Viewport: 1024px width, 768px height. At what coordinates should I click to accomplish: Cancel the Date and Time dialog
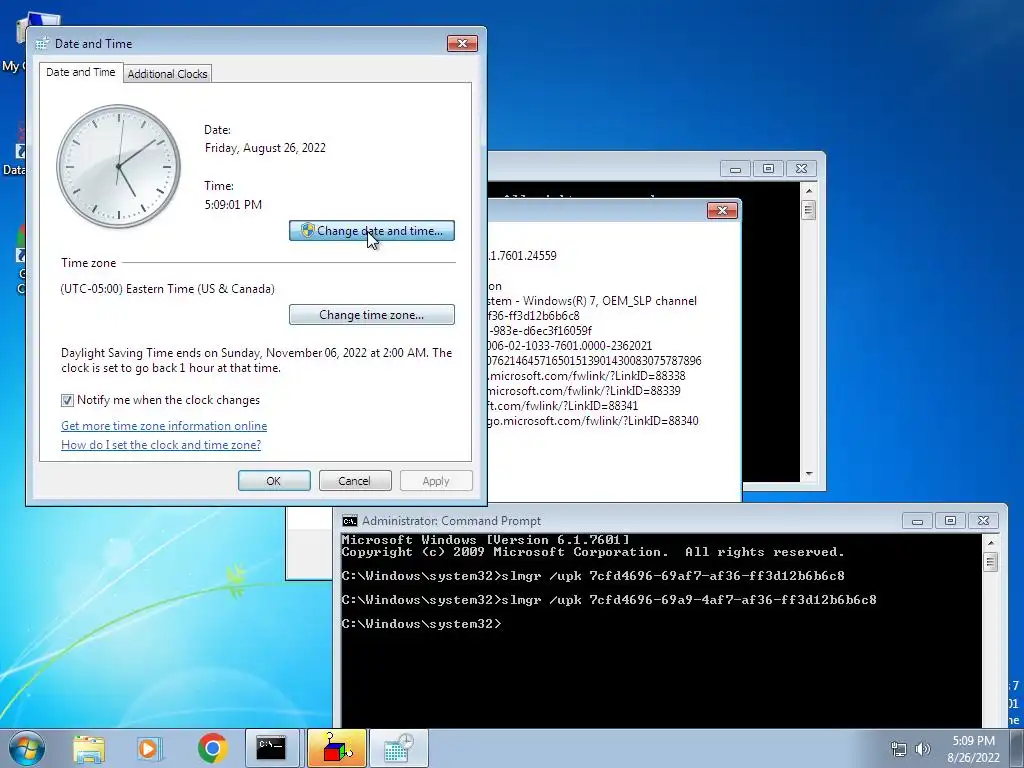click(x=355, y=481)
